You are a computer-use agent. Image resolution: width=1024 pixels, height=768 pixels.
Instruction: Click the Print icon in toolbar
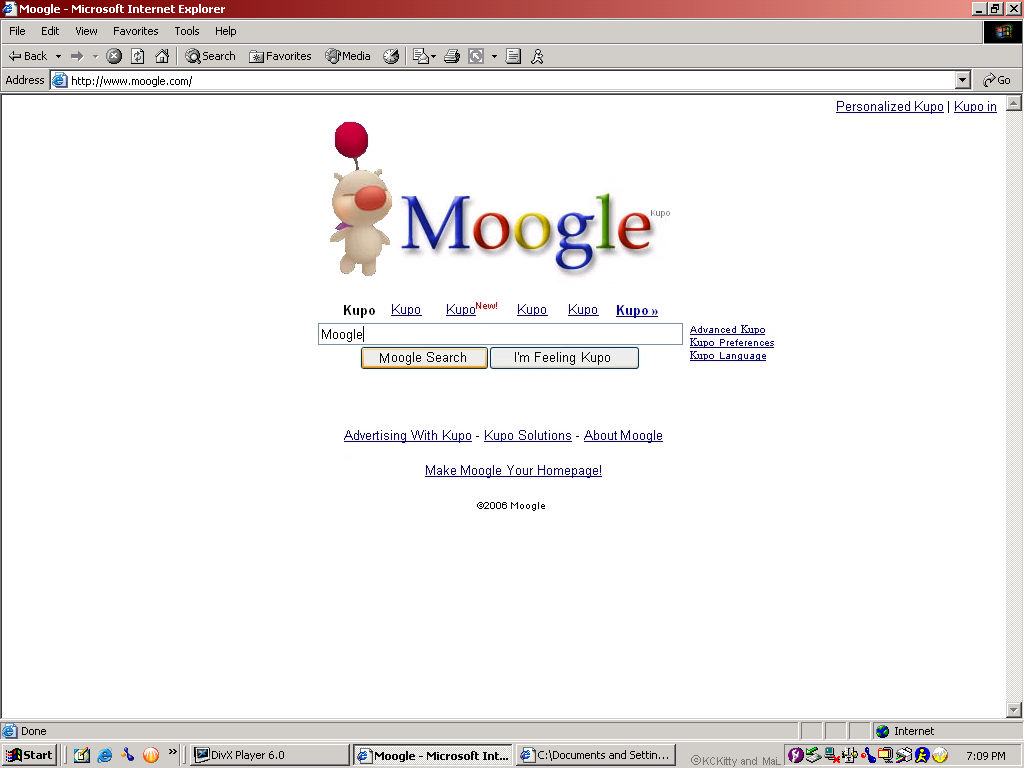tap(452, 56)
